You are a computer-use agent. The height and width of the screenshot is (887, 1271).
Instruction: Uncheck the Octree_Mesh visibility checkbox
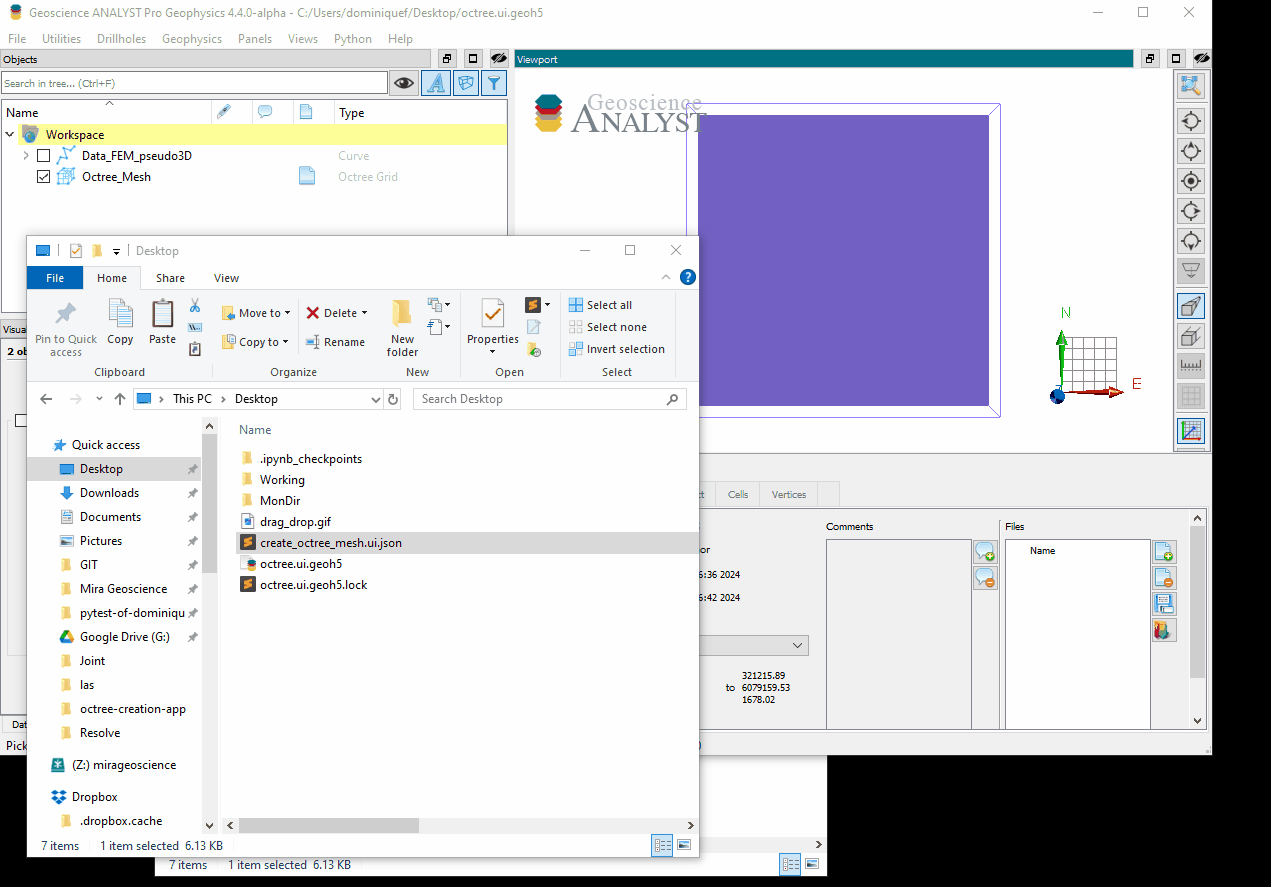click(43, 177)
